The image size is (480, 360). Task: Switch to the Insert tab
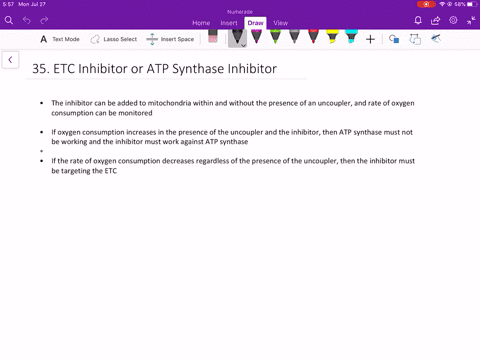pos(229,23)
